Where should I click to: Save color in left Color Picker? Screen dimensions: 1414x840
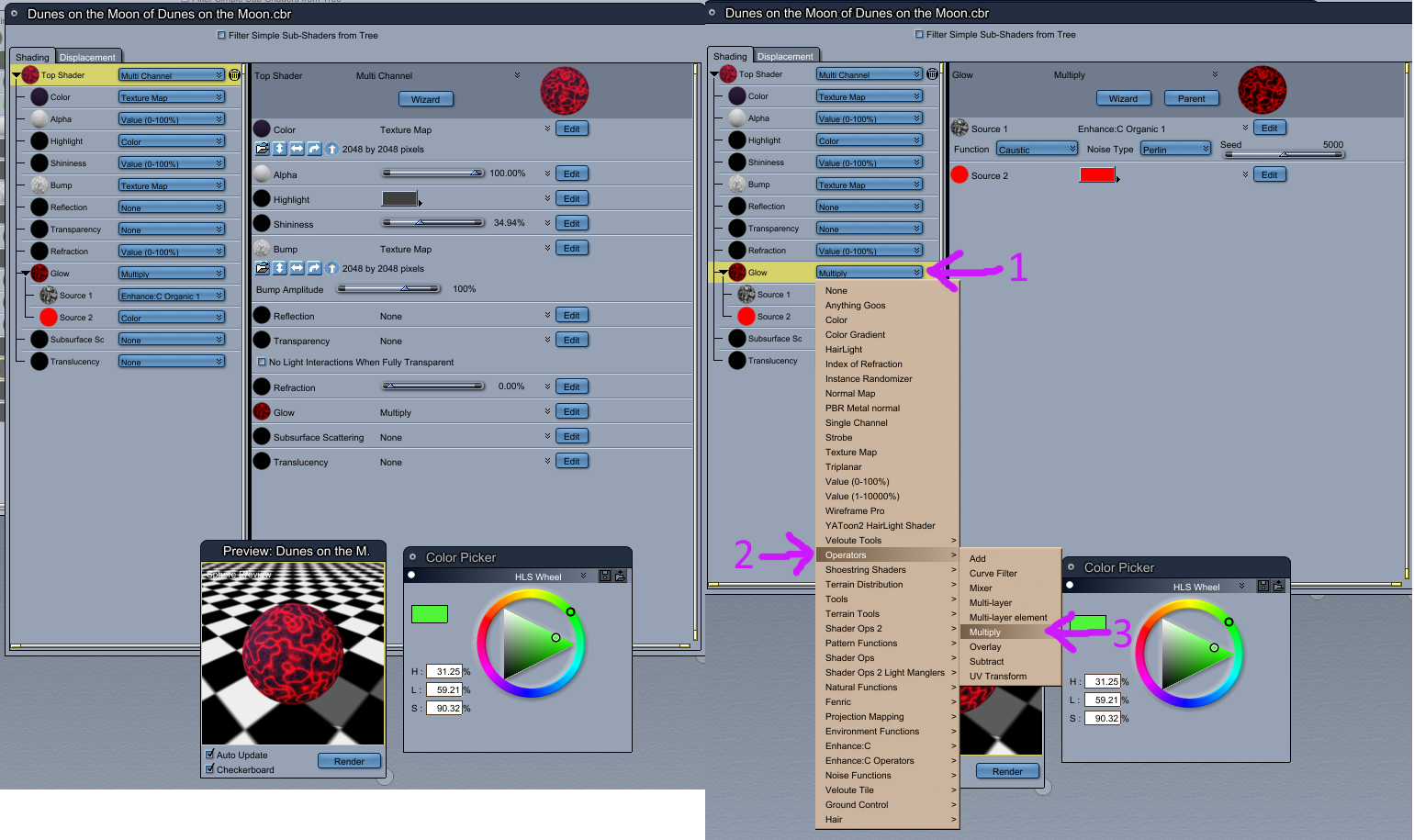pos(605,576)
